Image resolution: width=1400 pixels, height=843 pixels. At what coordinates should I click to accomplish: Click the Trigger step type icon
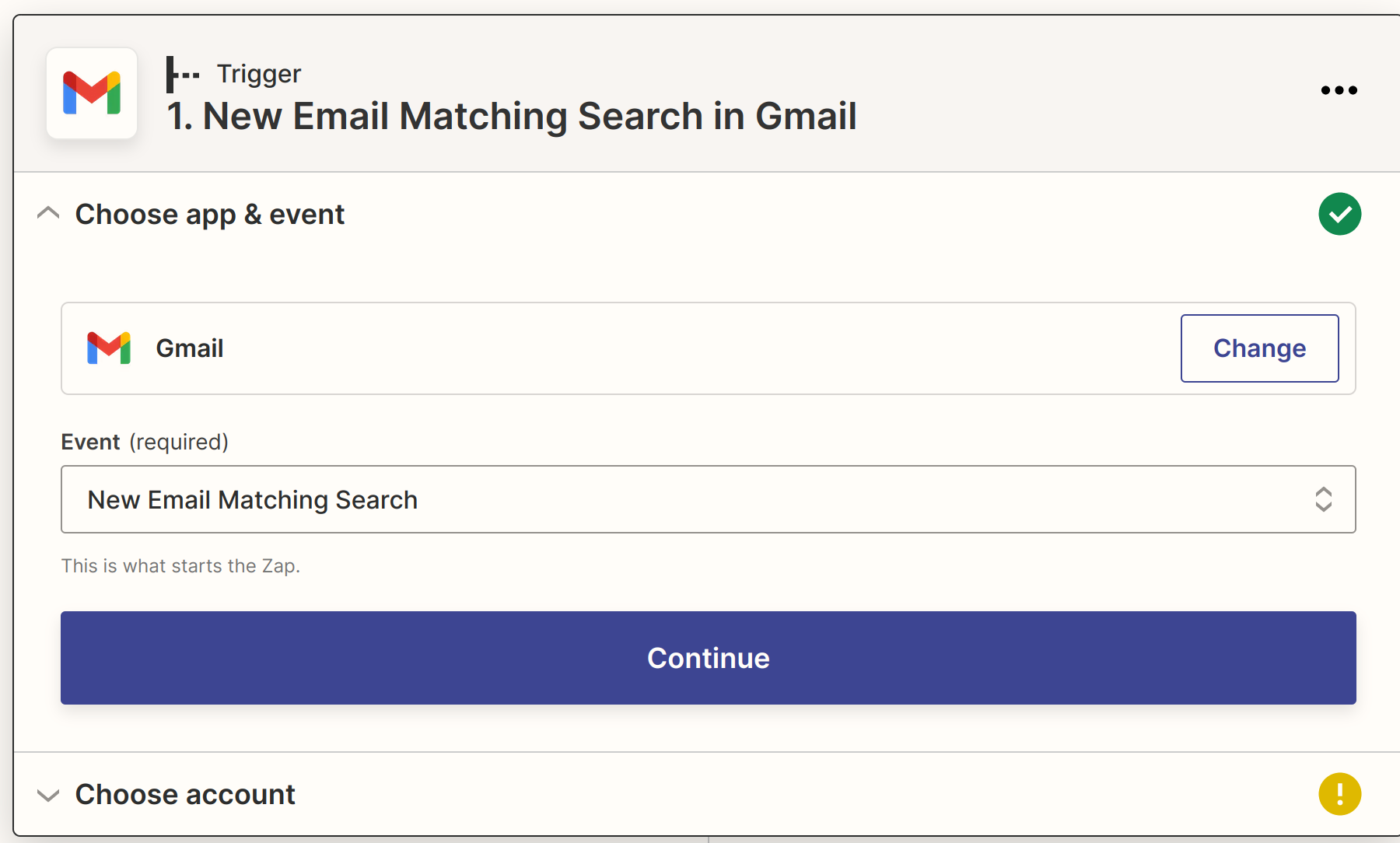tap(183, 75)
